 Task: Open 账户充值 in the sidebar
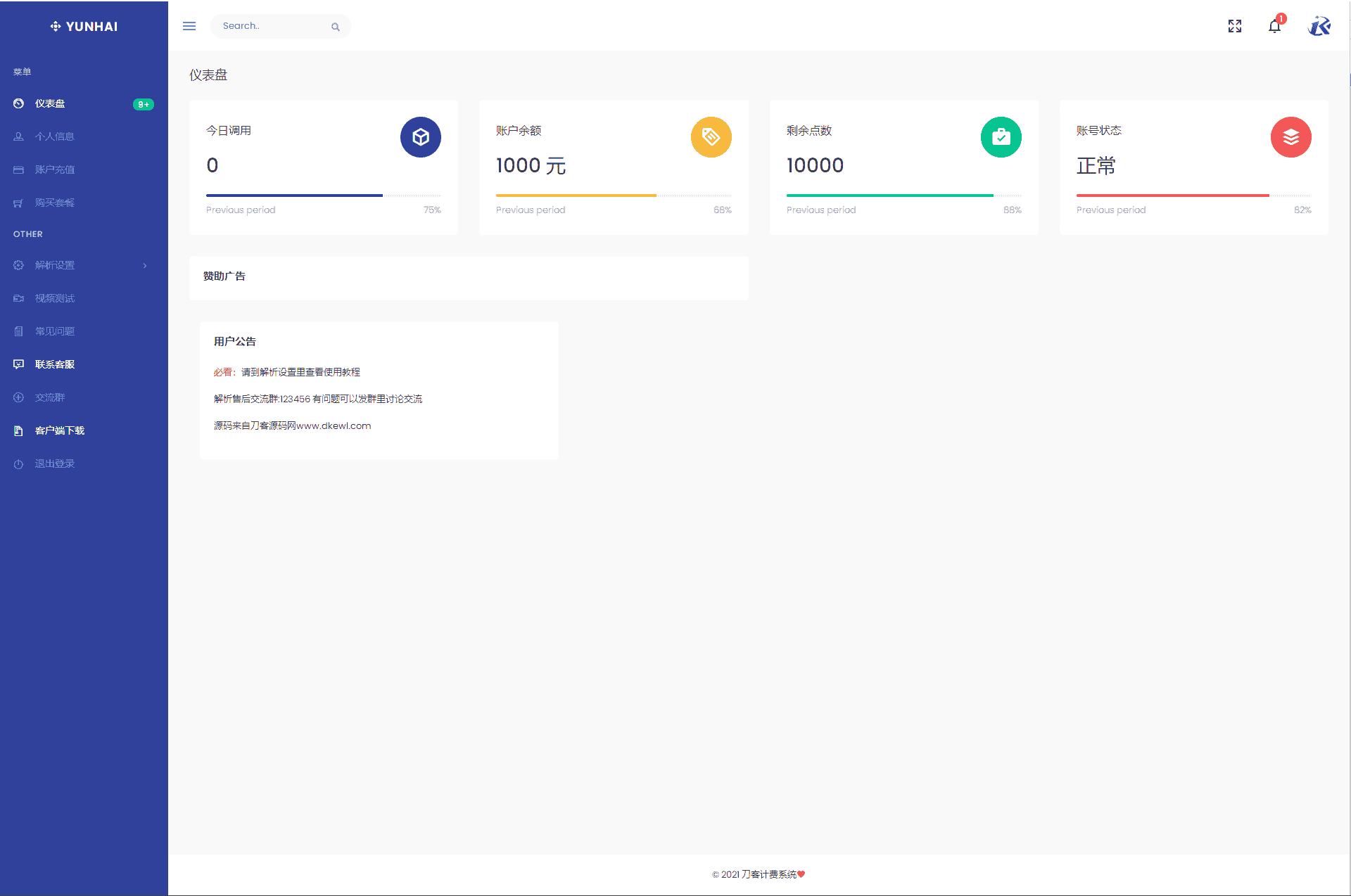(54, 169)
